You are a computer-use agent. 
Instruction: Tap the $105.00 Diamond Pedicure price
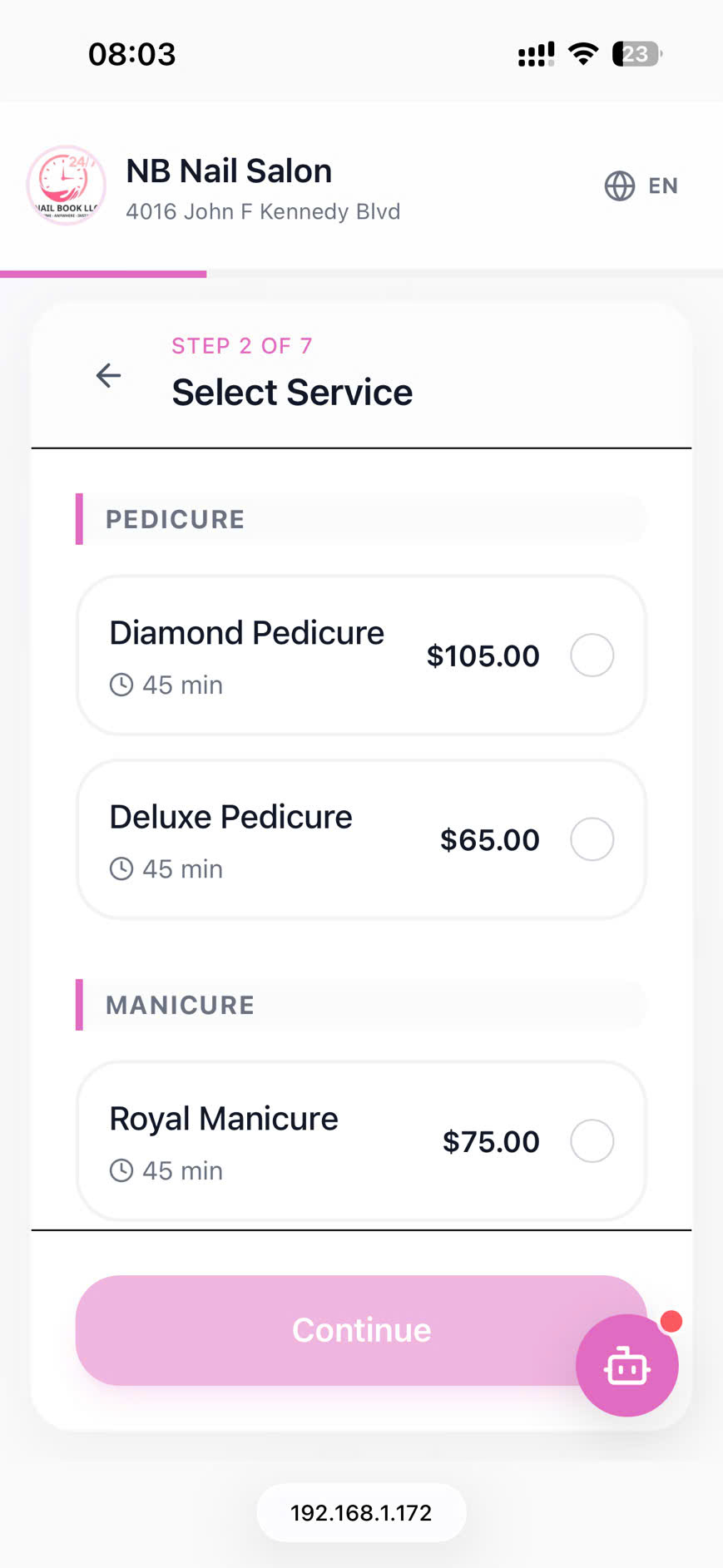point(483,655)
